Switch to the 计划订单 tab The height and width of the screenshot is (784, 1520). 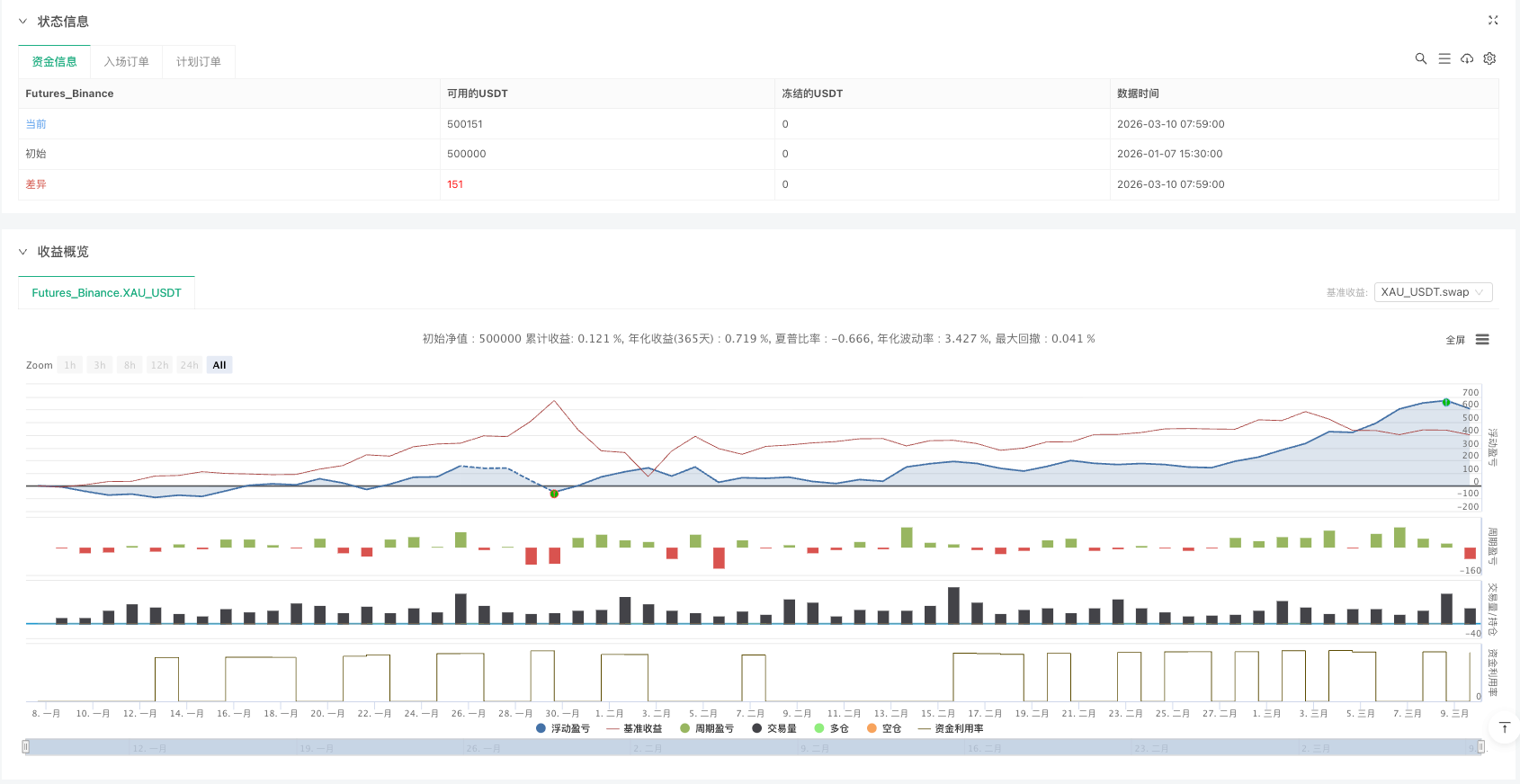(x=198, y=62)
